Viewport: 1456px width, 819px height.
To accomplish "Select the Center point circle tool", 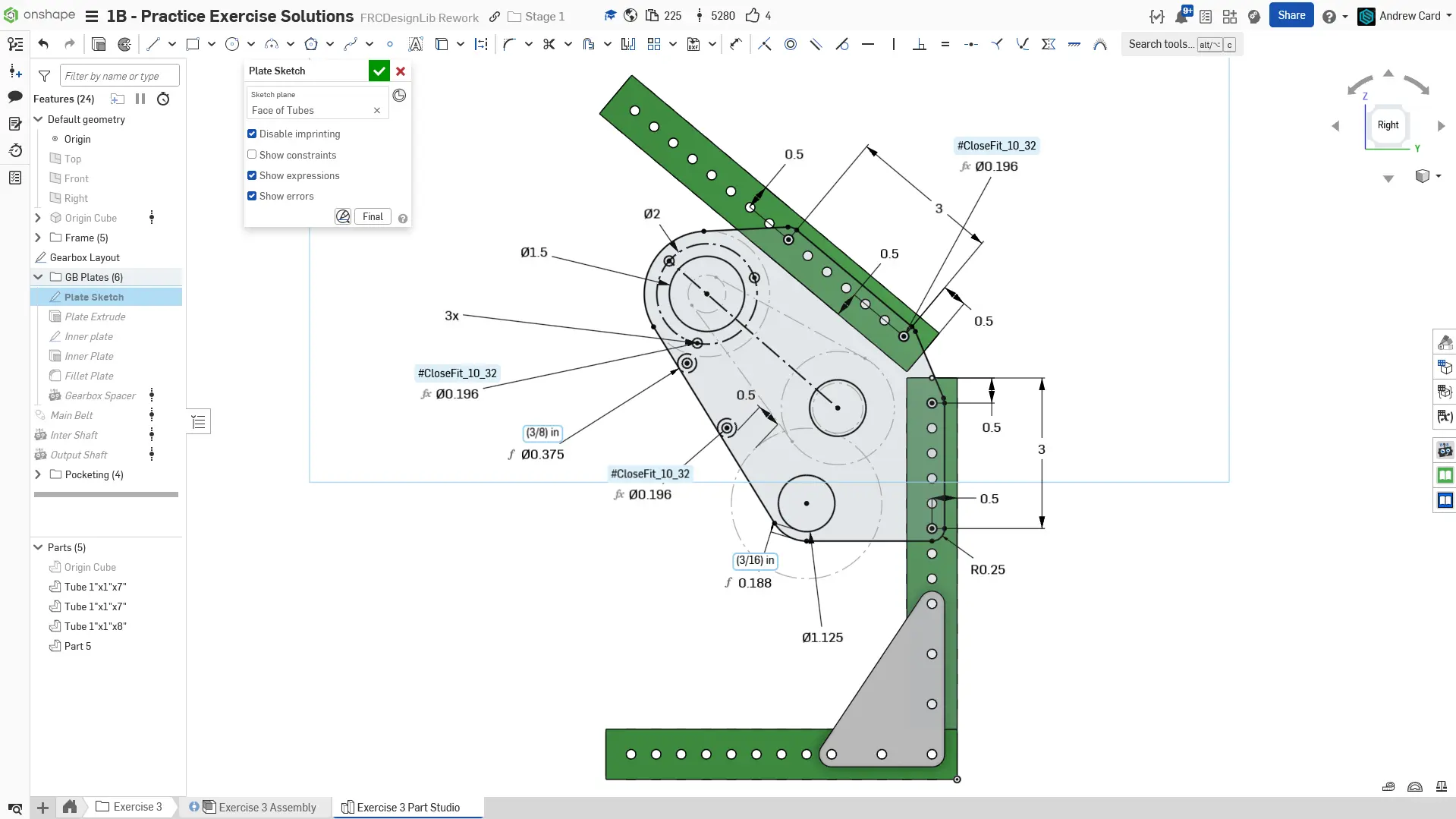I will 232,44.
